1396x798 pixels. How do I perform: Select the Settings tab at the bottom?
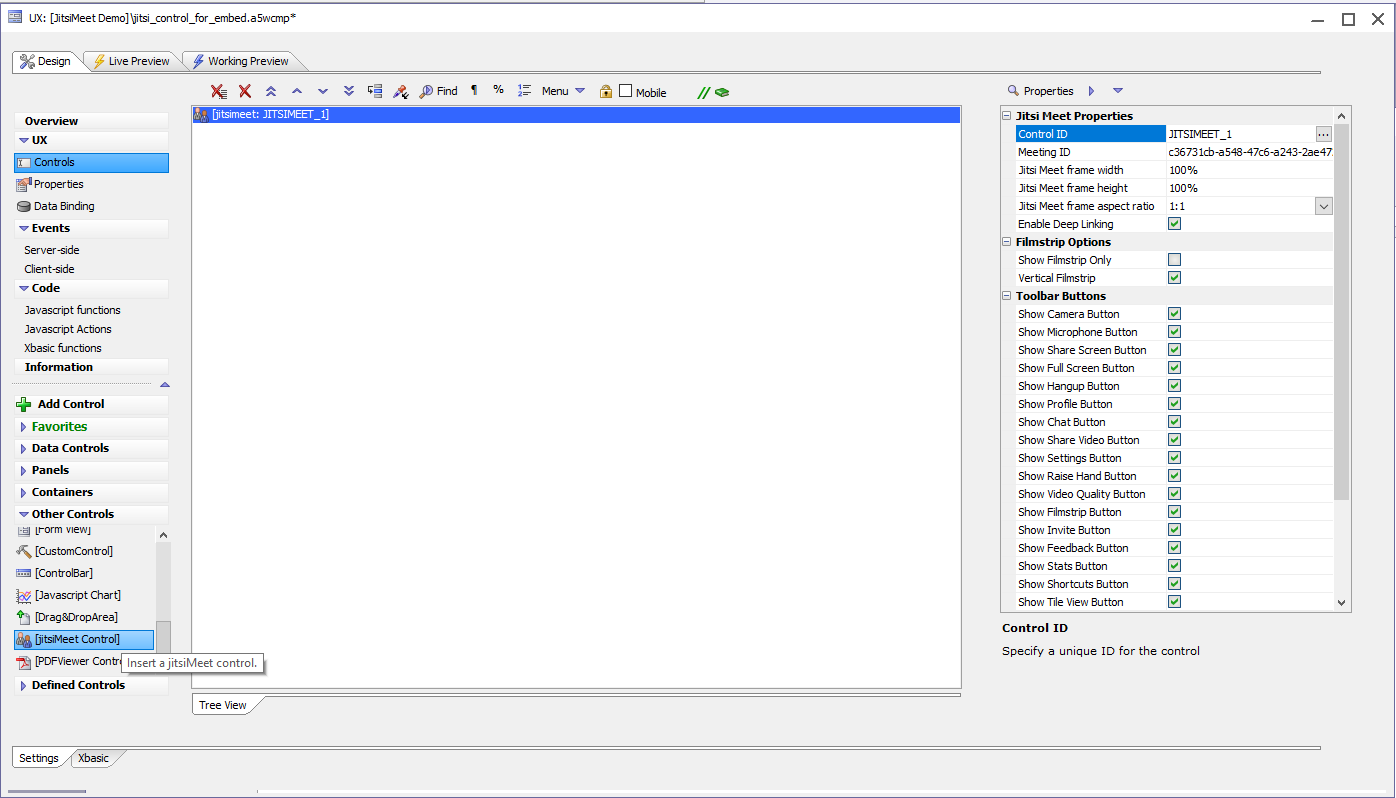pos(39,758)
